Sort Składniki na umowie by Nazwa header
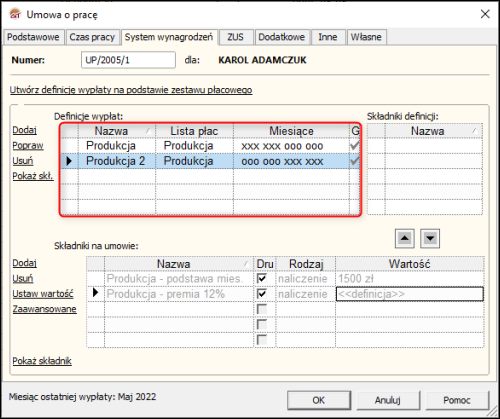The height and width of the screenshot is (419, 500). pos(179,264)
